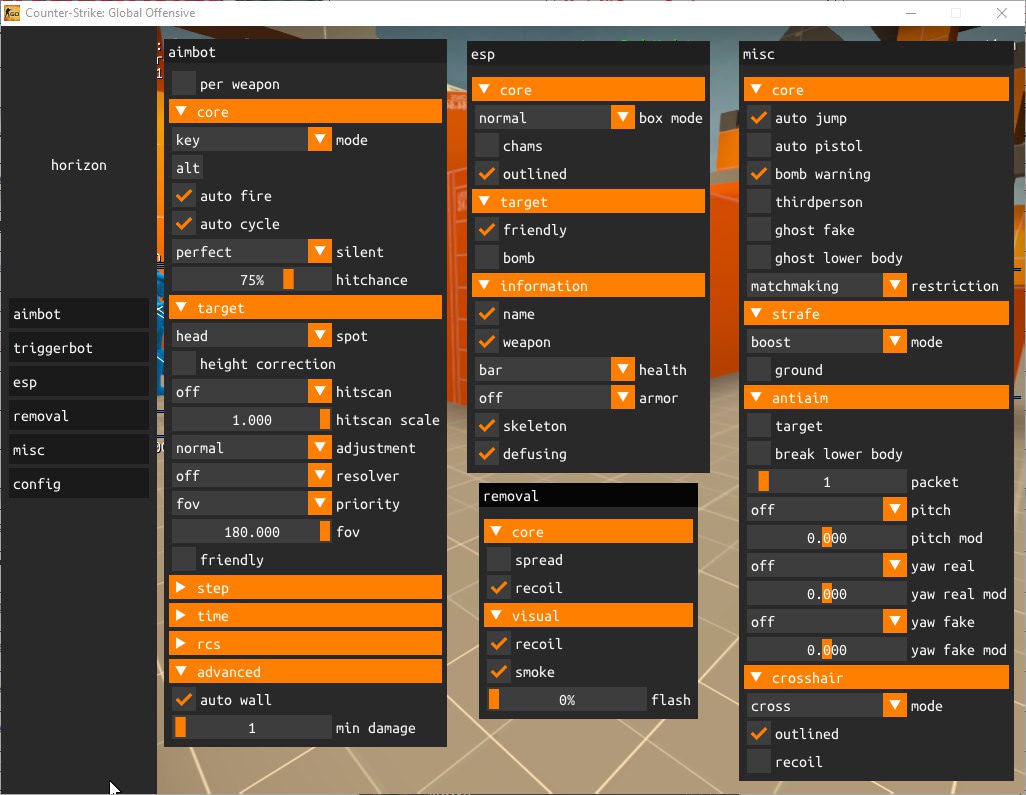Open the pitch dropdown
Screen dimensions: 1026x795
(827, 510)
